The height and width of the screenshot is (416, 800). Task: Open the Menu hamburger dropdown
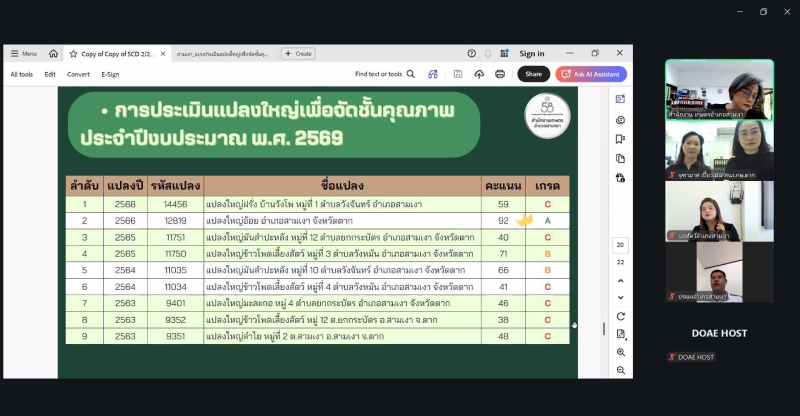(x=23, y=53)
